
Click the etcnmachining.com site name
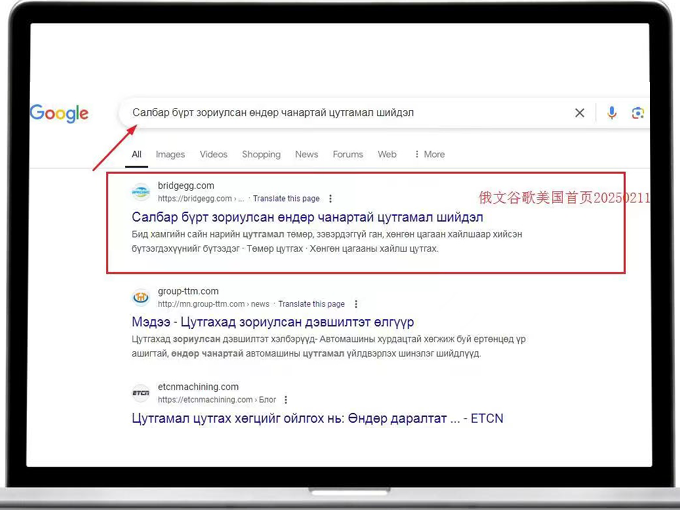198,387
